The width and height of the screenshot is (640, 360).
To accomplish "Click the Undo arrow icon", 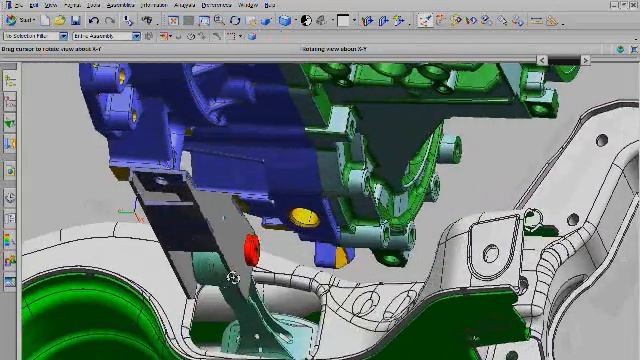I will coord(94,20).
